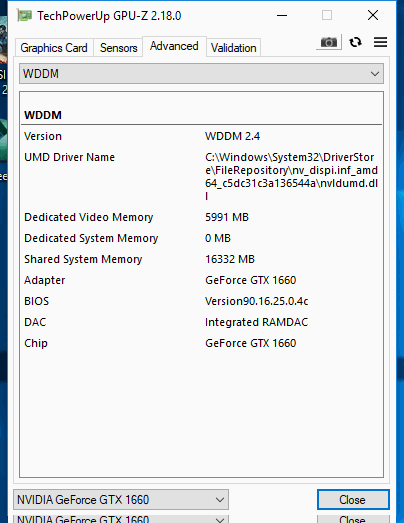The image size is (404, 523).
Task: Select the 5991 MB value
Action: coord(227,217)
